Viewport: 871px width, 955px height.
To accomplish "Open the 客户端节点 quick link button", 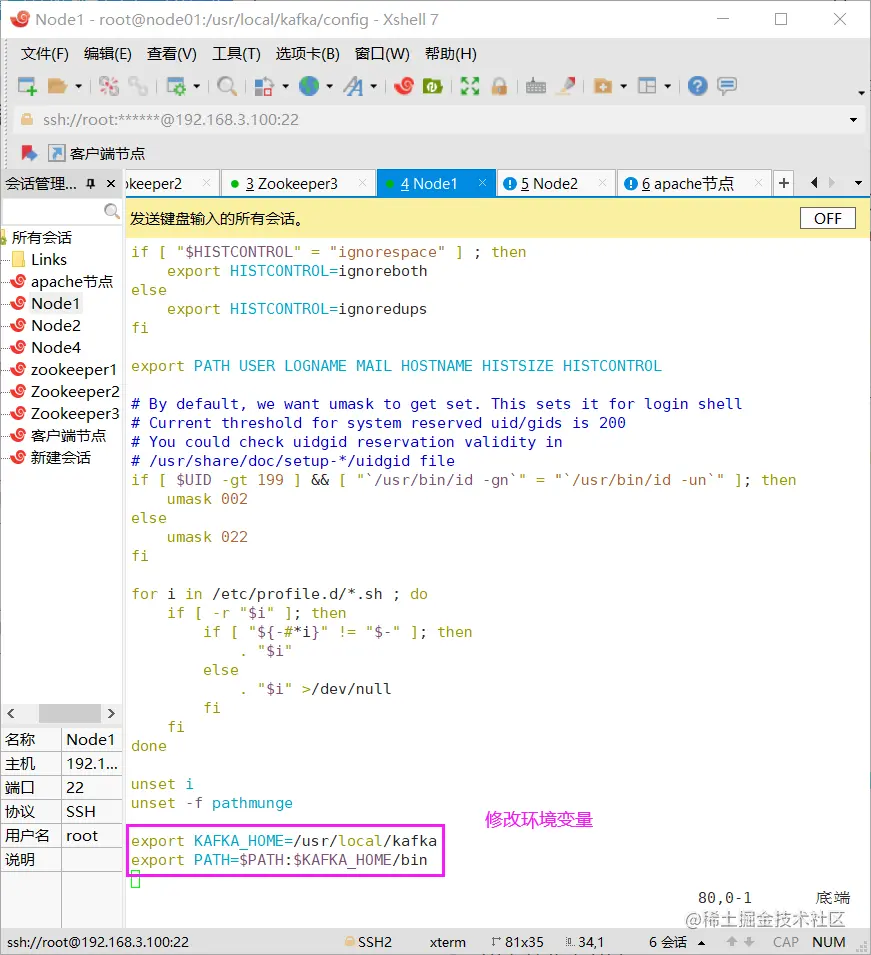I will tap(97, 153).
